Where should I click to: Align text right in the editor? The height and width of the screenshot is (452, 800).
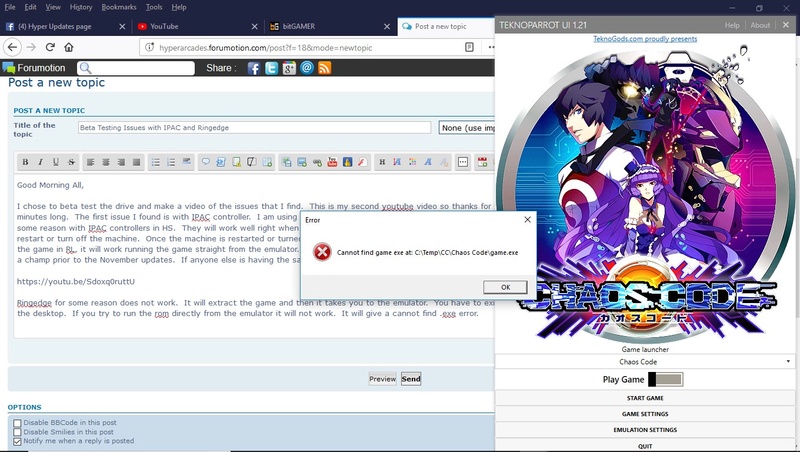(121, 162)
